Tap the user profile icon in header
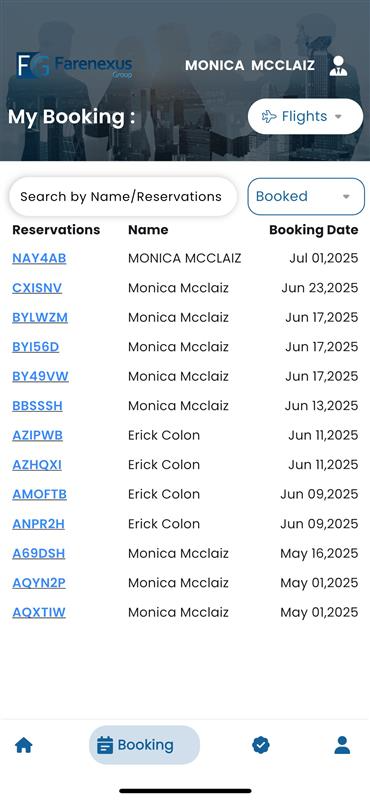This screenshot has width=370, height=800. [338, 66]
